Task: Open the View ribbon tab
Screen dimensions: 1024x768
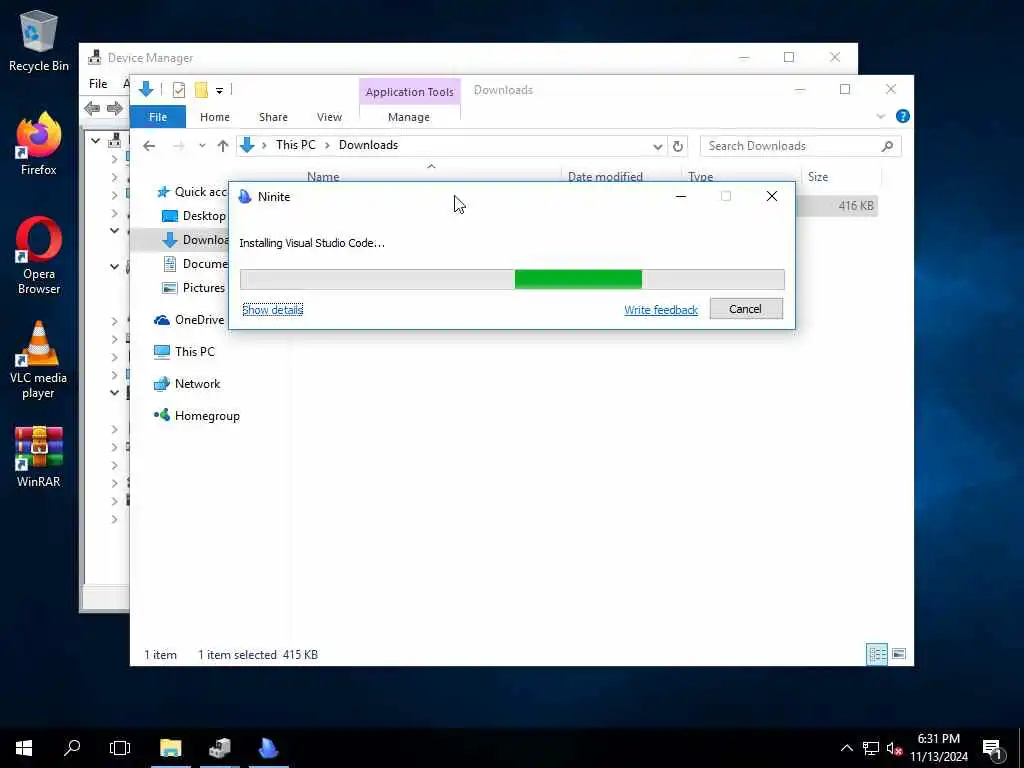Action: coord(329,117)
